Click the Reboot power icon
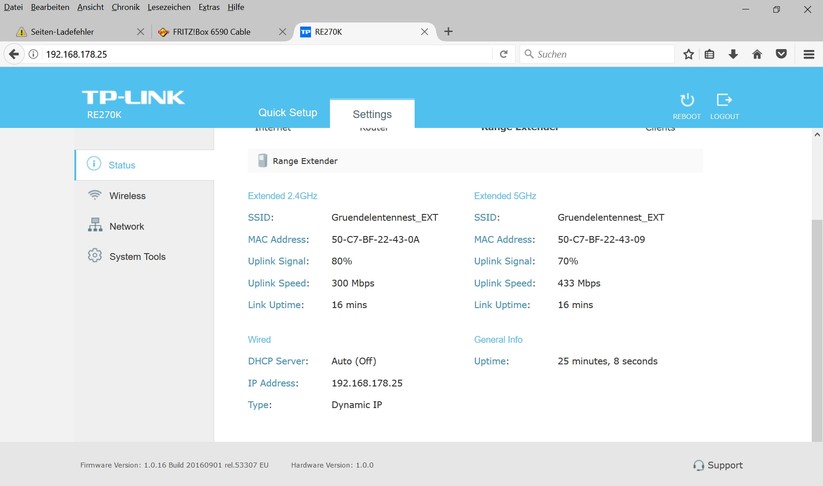Screen dimensions: 823x486 click(x=686, y=101)
